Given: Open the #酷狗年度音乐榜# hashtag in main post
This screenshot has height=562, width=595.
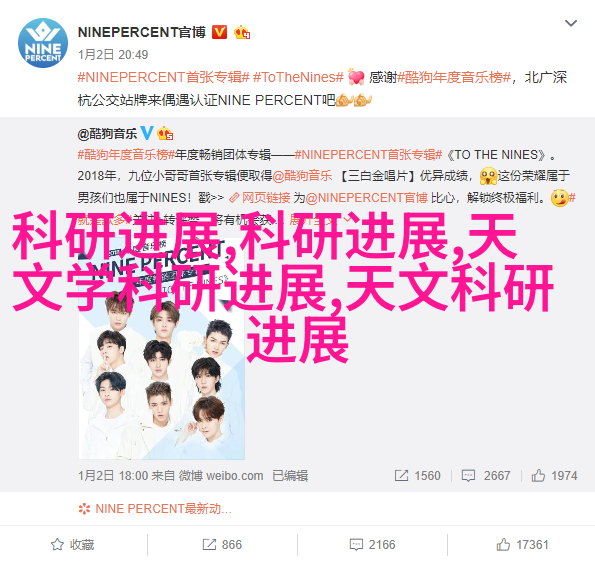Looking at the screenshot, I should tap(454, 77).
